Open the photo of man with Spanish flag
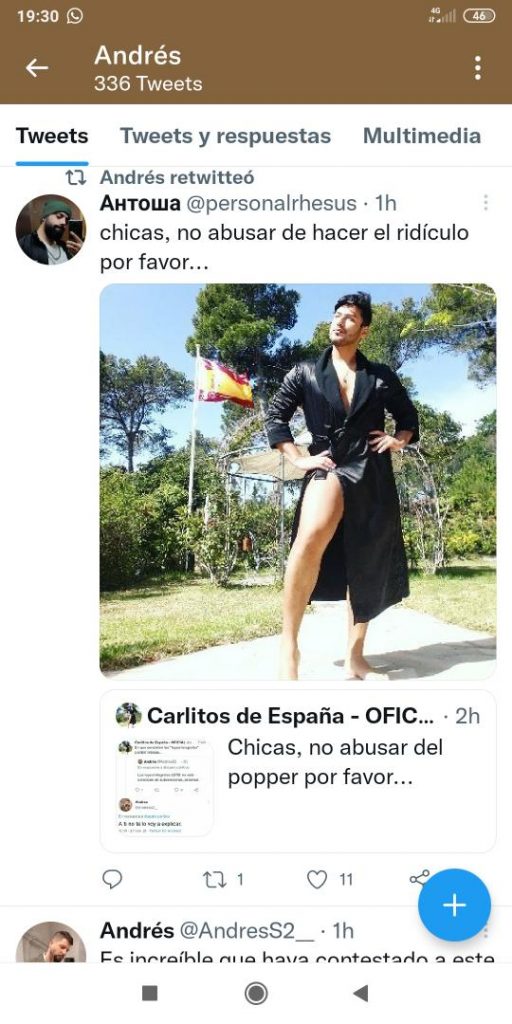The height and width of the screenshot is (1024, 512). [298, 482]
